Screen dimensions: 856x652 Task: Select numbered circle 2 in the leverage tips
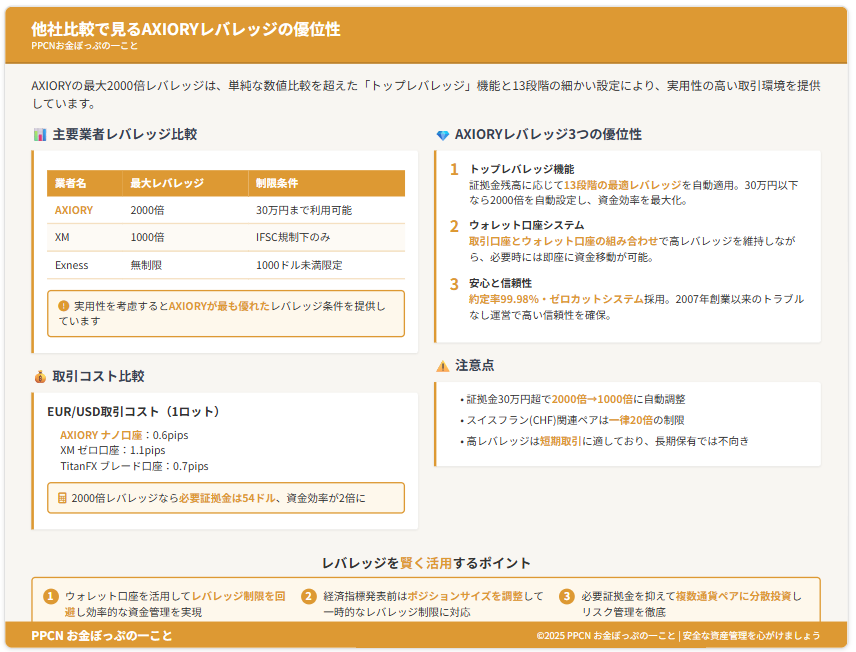pyautogui.click(x=309, y=596)
